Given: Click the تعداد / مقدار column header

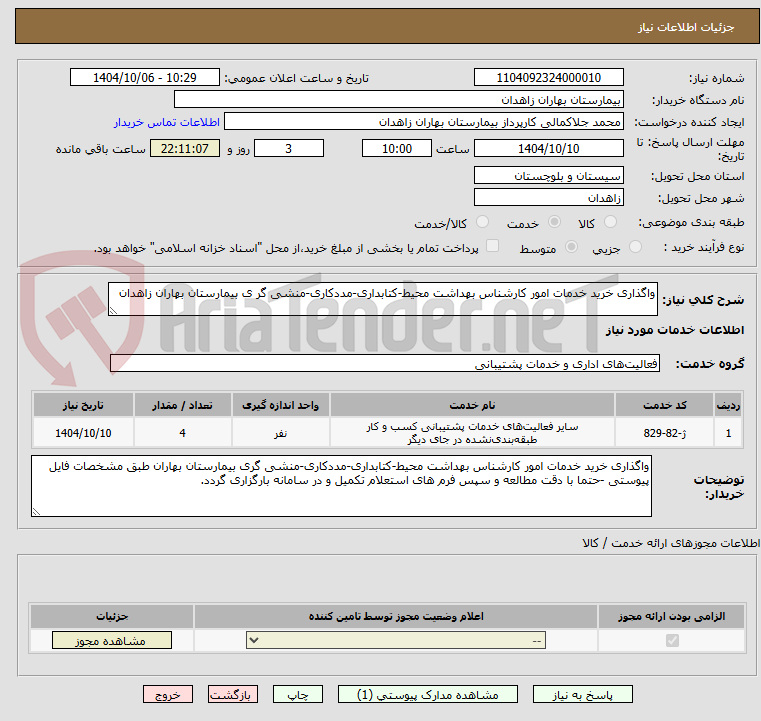Looking at the screenshot, I should click(182, 405).
